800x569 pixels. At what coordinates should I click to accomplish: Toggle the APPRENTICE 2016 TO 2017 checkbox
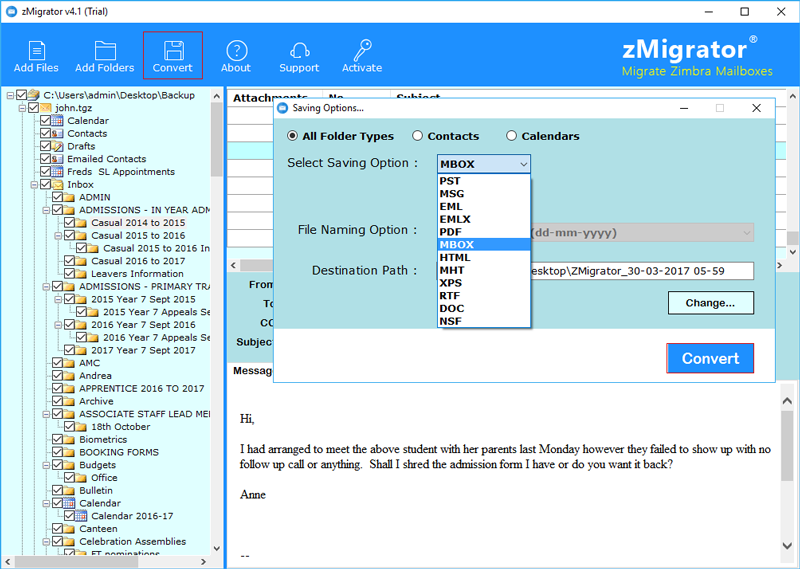[57, 388]
